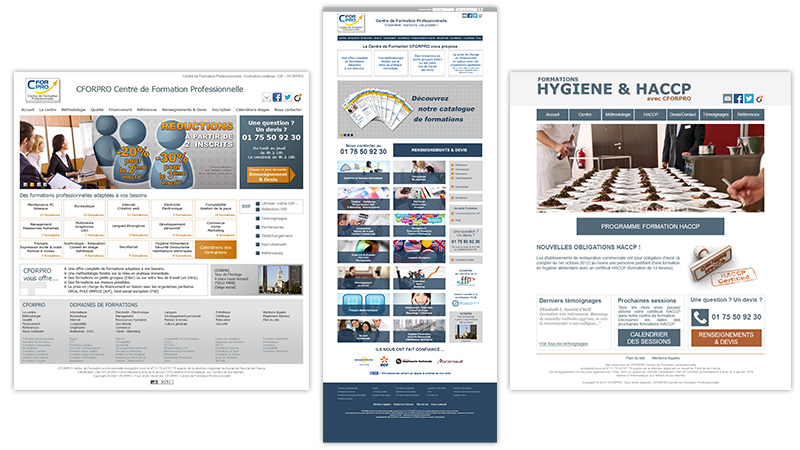Open Financement in left site menu
Screen dimensions: 800x450
tap(120, 110)
